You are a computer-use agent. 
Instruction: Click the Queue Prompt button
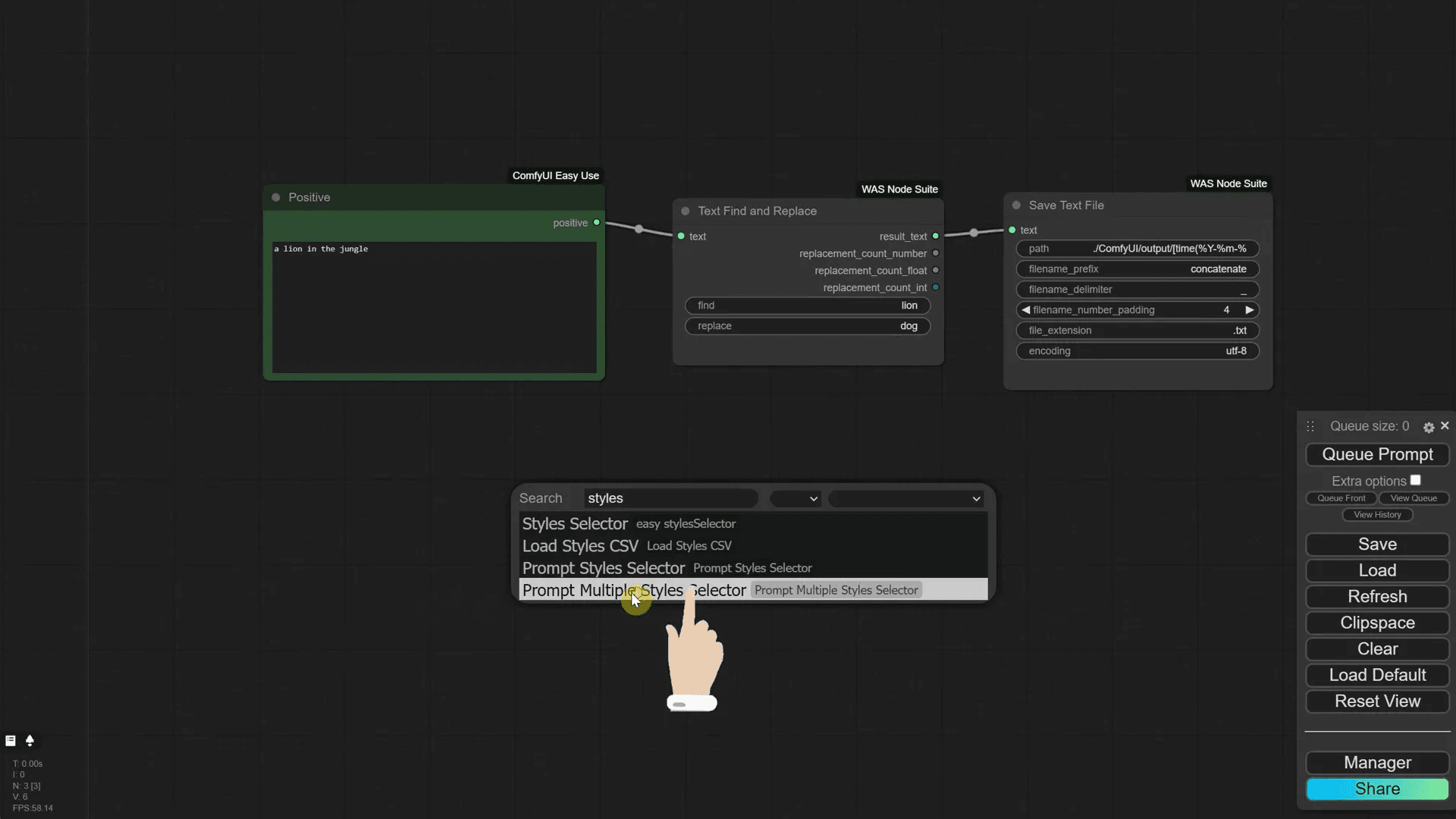(1377, 453)
